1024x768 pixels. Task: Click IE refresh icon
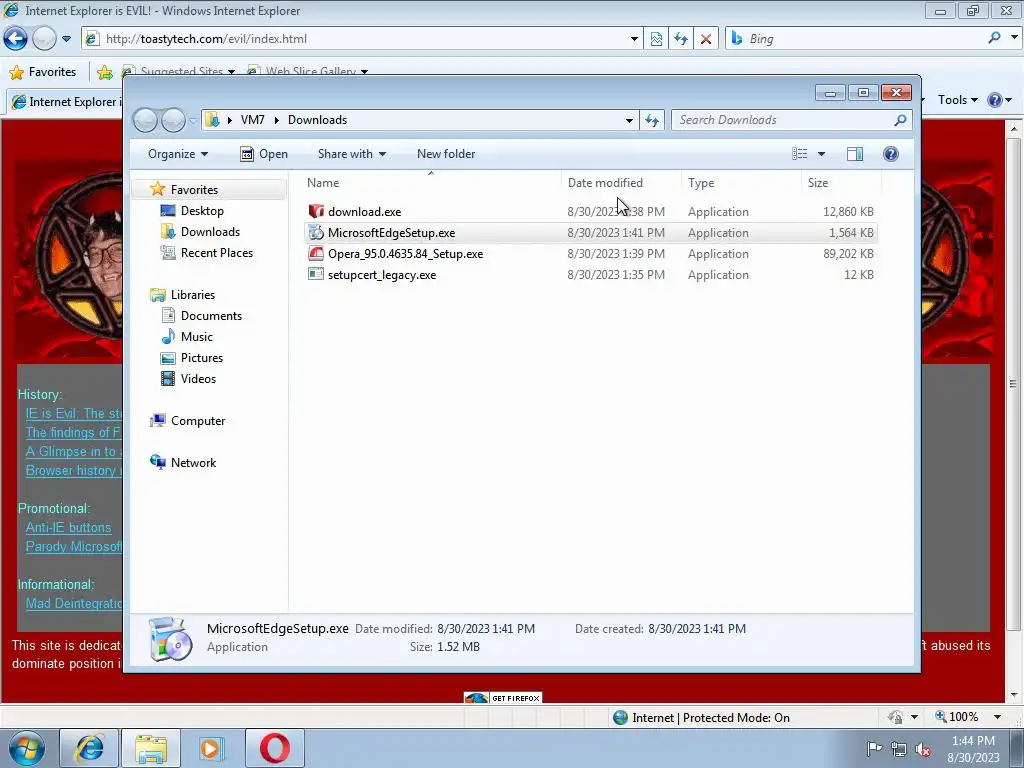(680, 39)
